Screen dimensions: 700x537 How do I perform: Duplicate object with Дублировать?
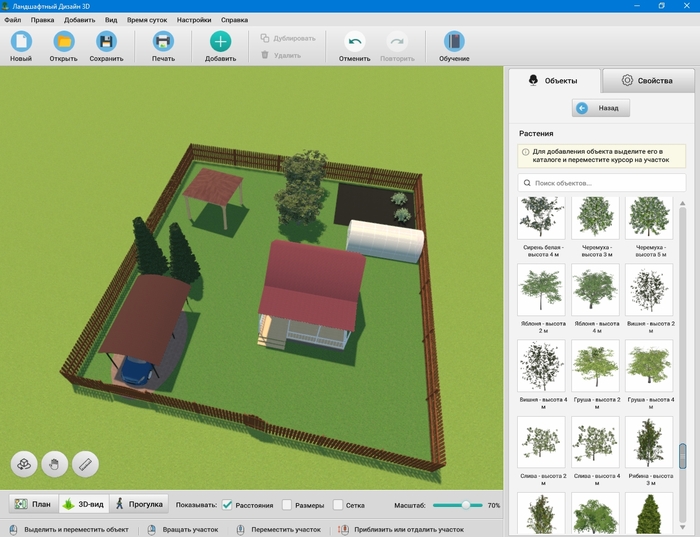pyautogui.click(x=288, y=38)
